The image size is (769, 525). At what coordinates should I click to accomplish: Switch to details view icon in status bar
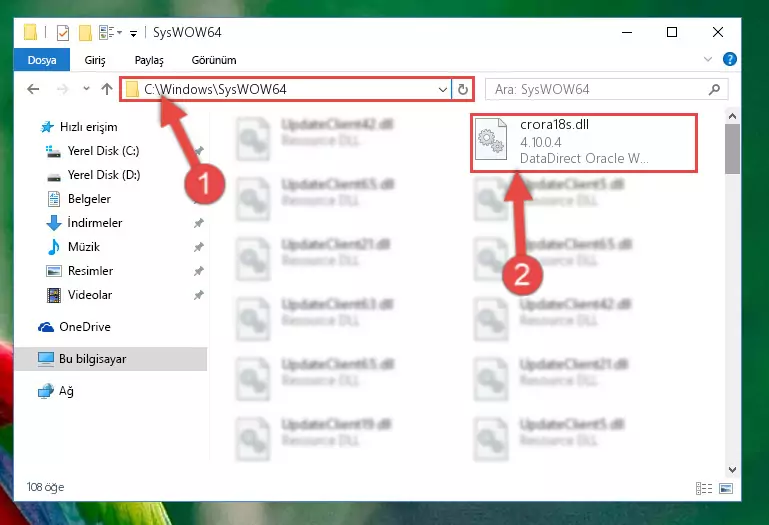coord(704,488)
